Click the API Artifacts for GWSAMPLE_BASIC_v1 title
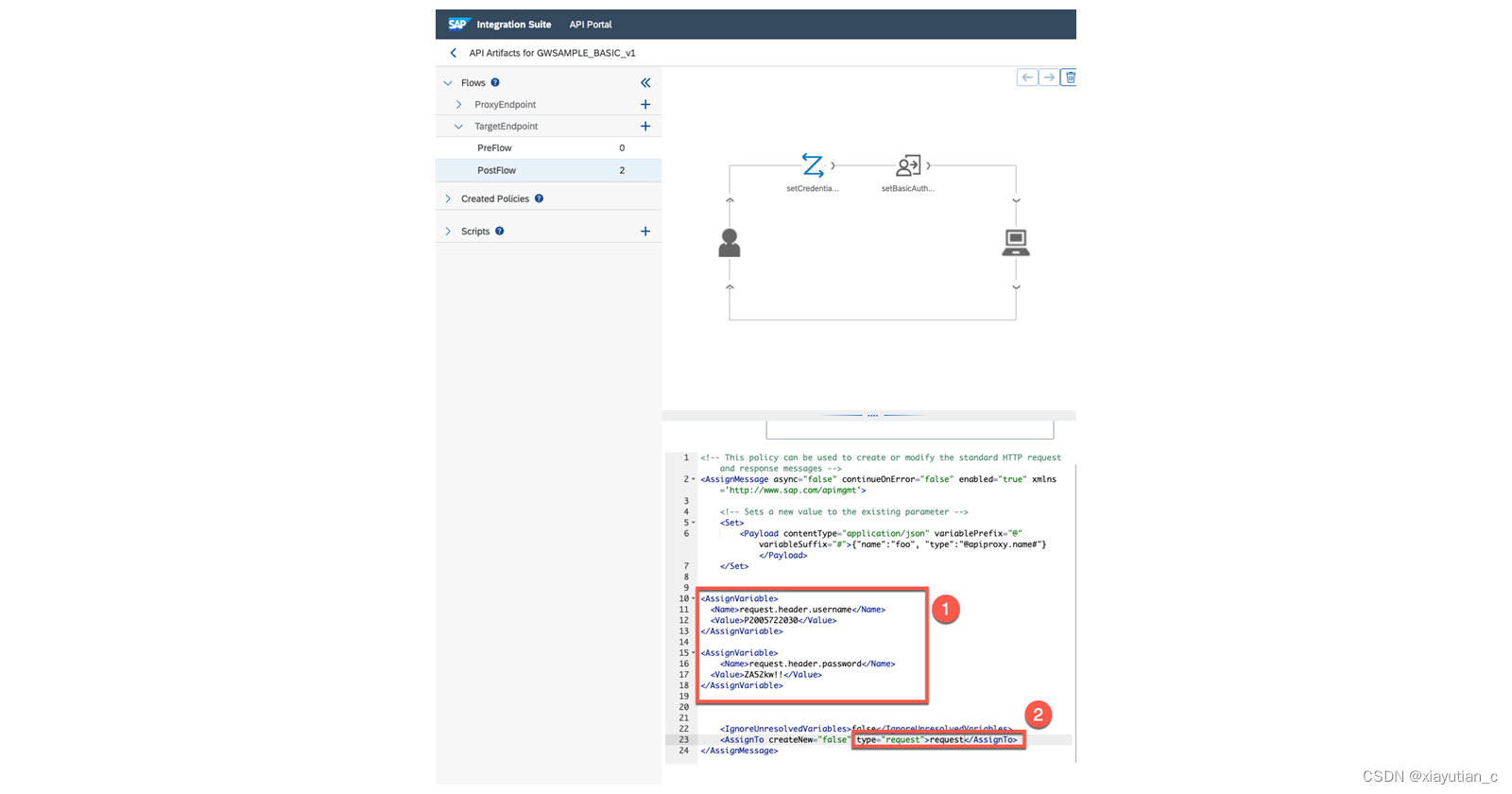This screenshot has height=794, width=1512. click(x=552, y=53)
